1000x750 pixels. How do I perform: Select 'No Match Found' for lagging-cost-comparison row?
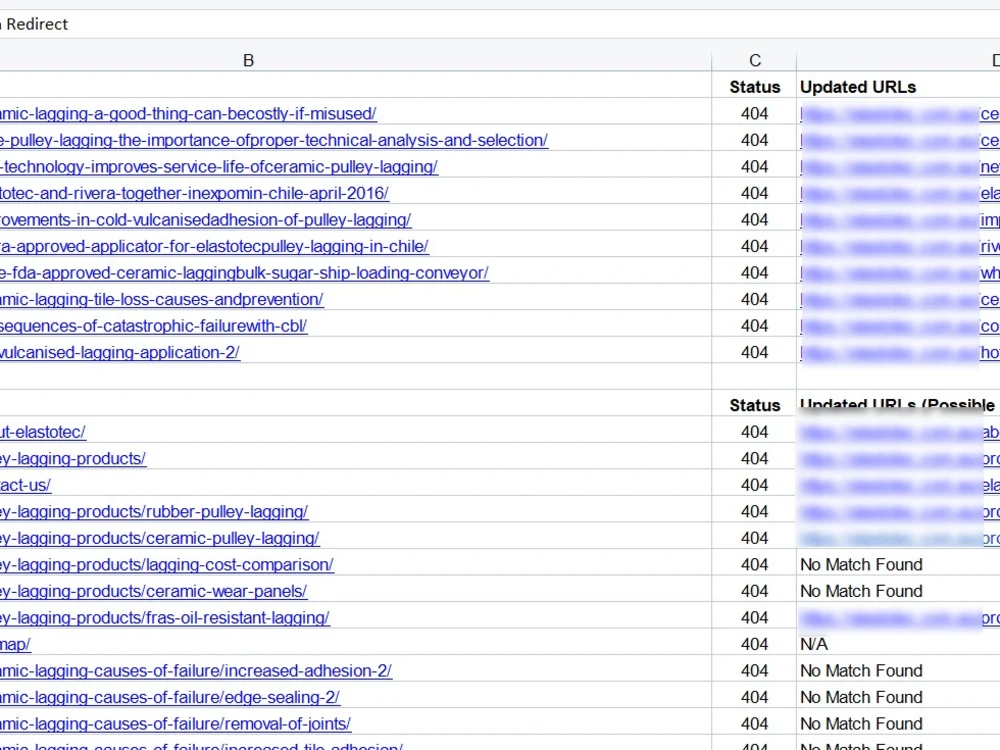point(862,565)
